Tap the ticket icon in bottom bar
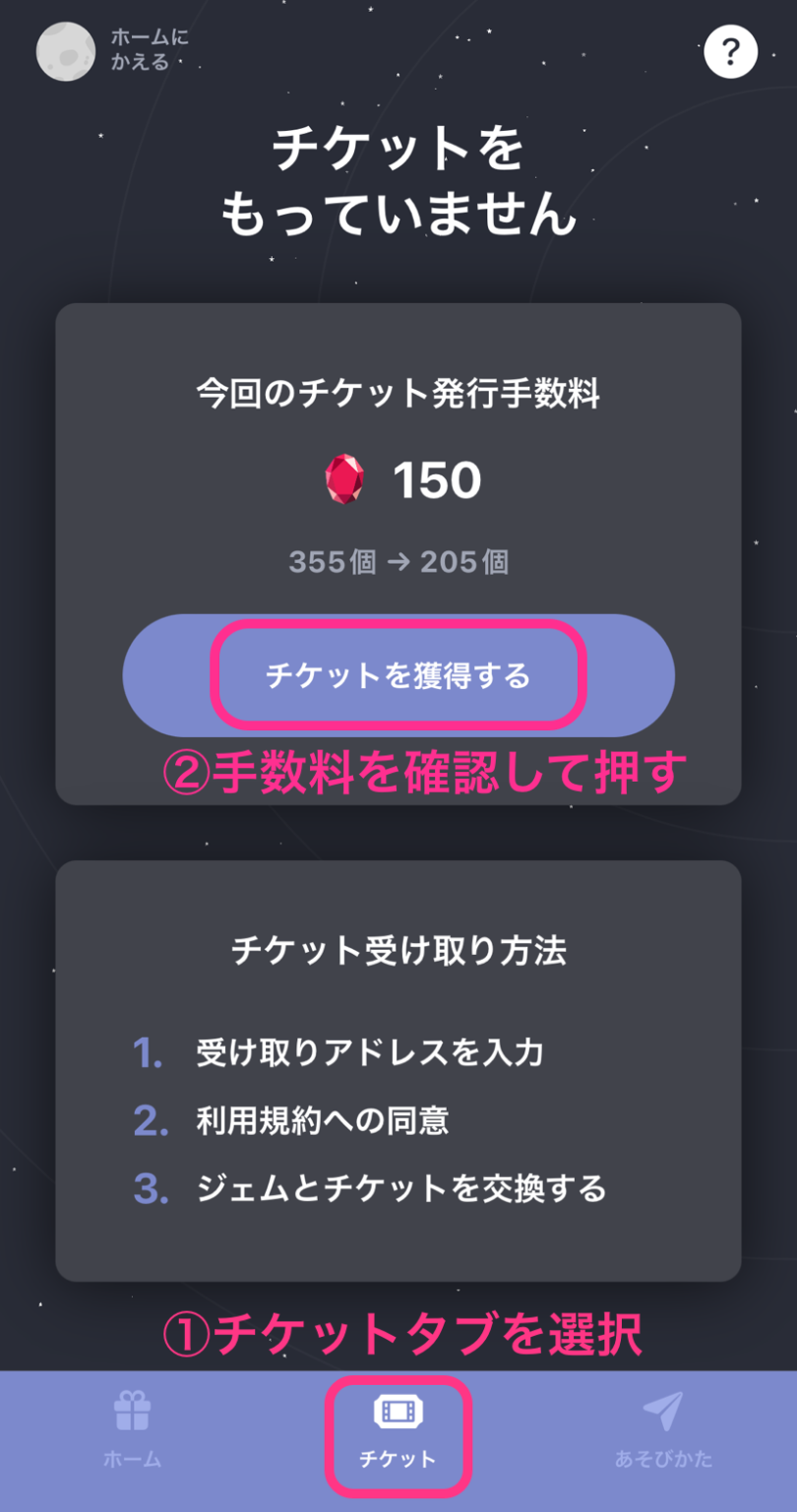 [x=398, y=1414]
